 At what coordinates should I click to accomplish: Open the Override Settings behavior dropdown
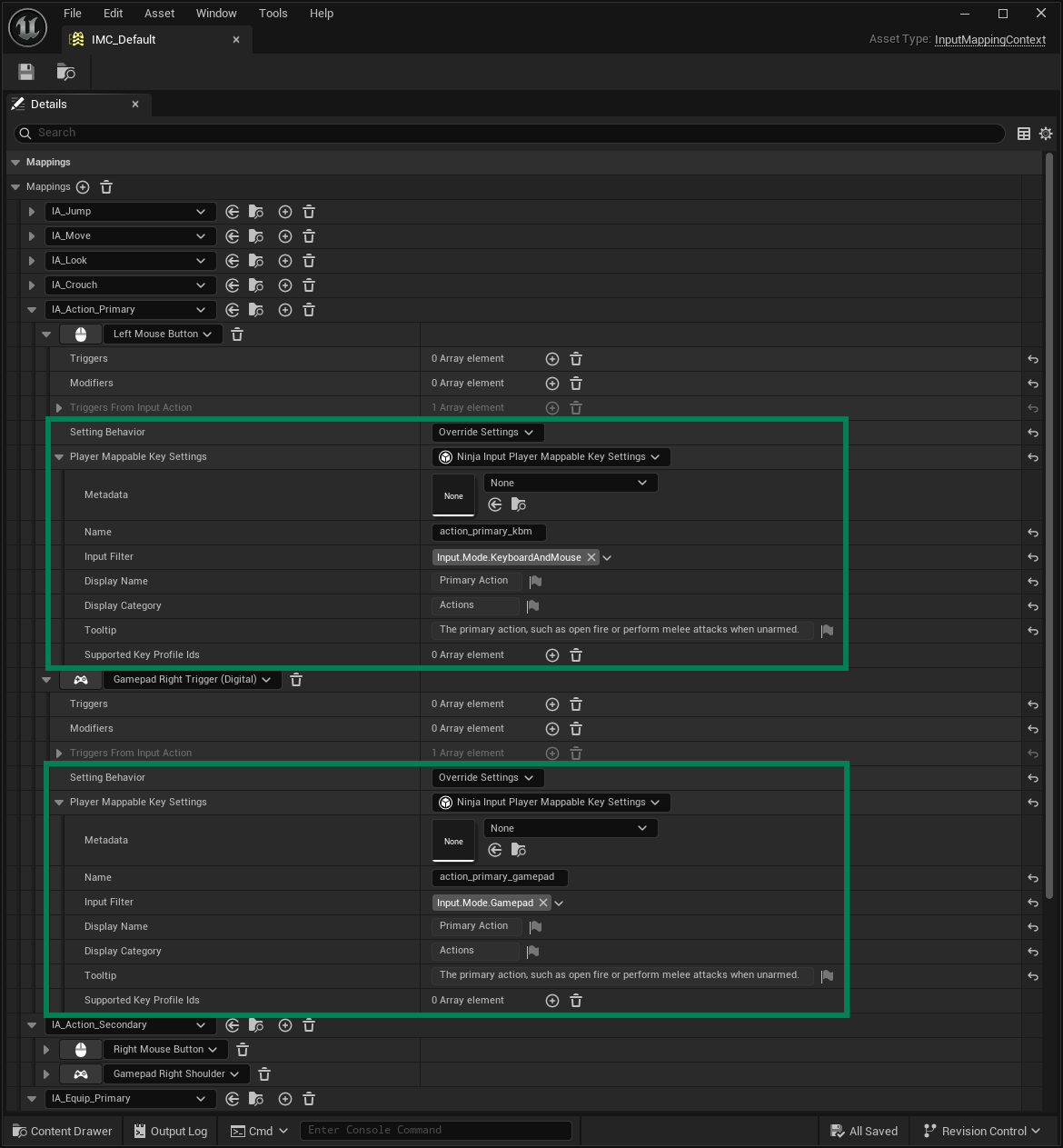click(487, 432)
